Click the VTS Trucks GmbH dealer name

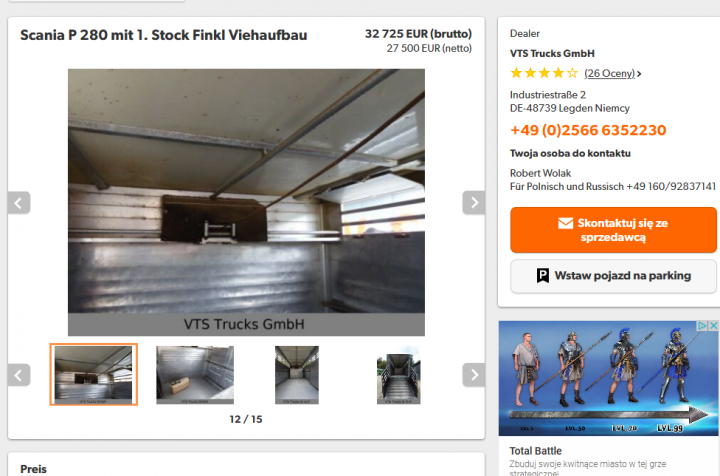pos(552,54)
